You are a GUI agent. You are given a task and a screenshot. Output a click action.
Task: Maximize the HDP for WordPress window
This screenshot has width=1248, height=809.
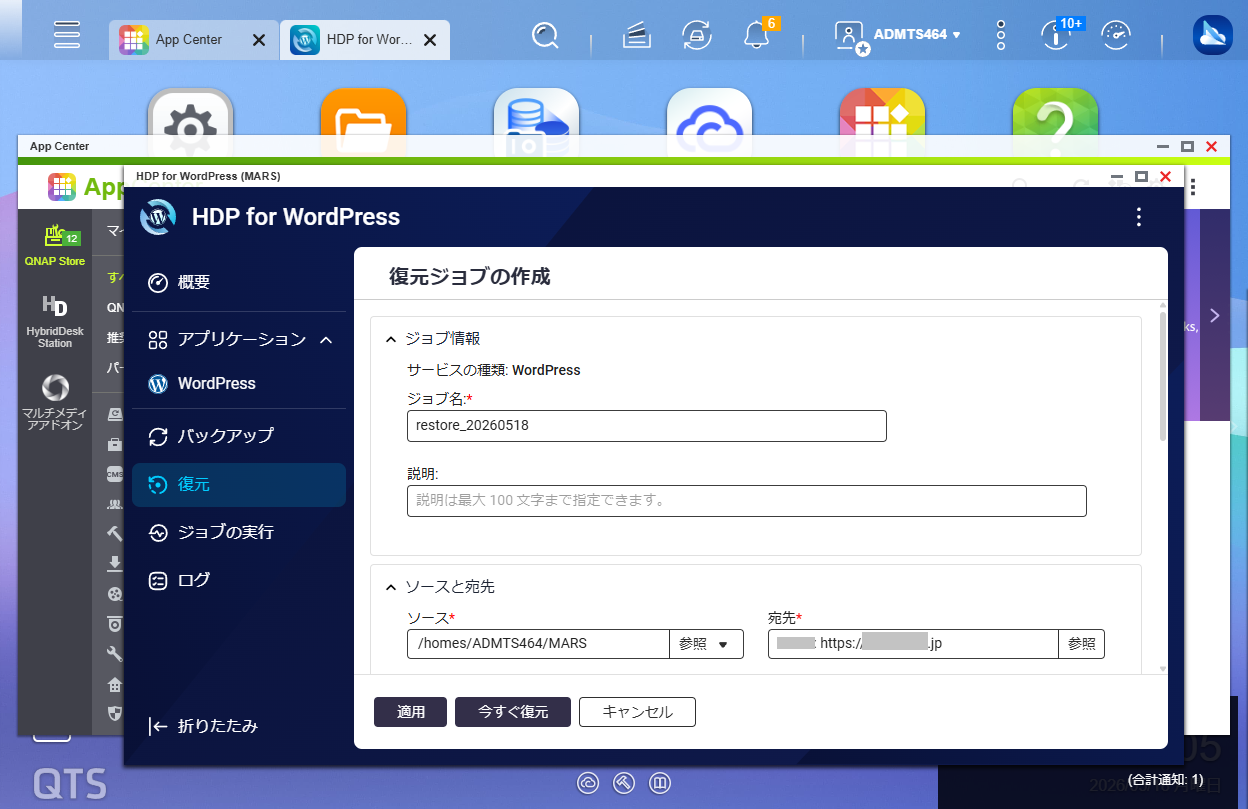click(x=1141, y=176)
